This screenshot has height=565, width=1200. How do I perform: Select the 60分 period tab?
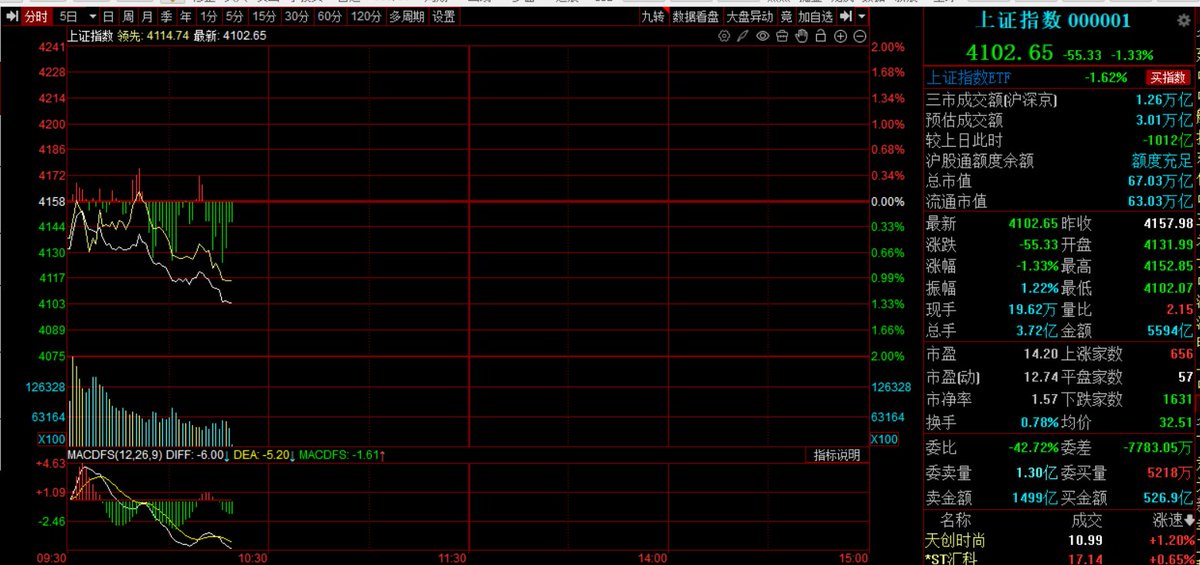[x=329, y=16]
